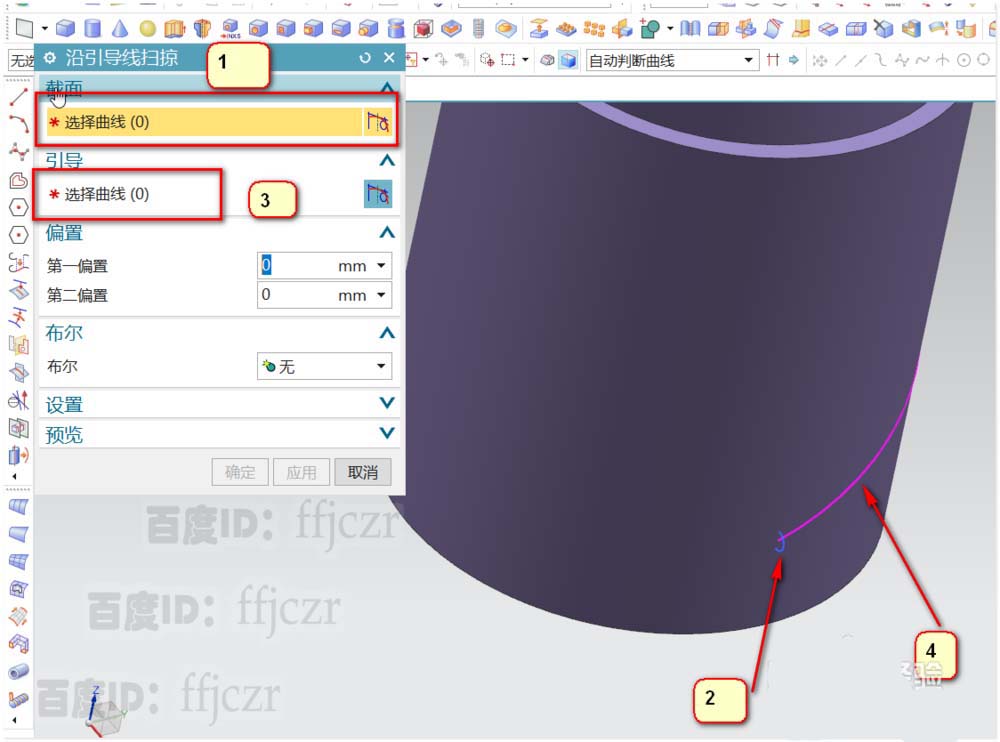Click the Project Curve tool icon

pos(18,290)
